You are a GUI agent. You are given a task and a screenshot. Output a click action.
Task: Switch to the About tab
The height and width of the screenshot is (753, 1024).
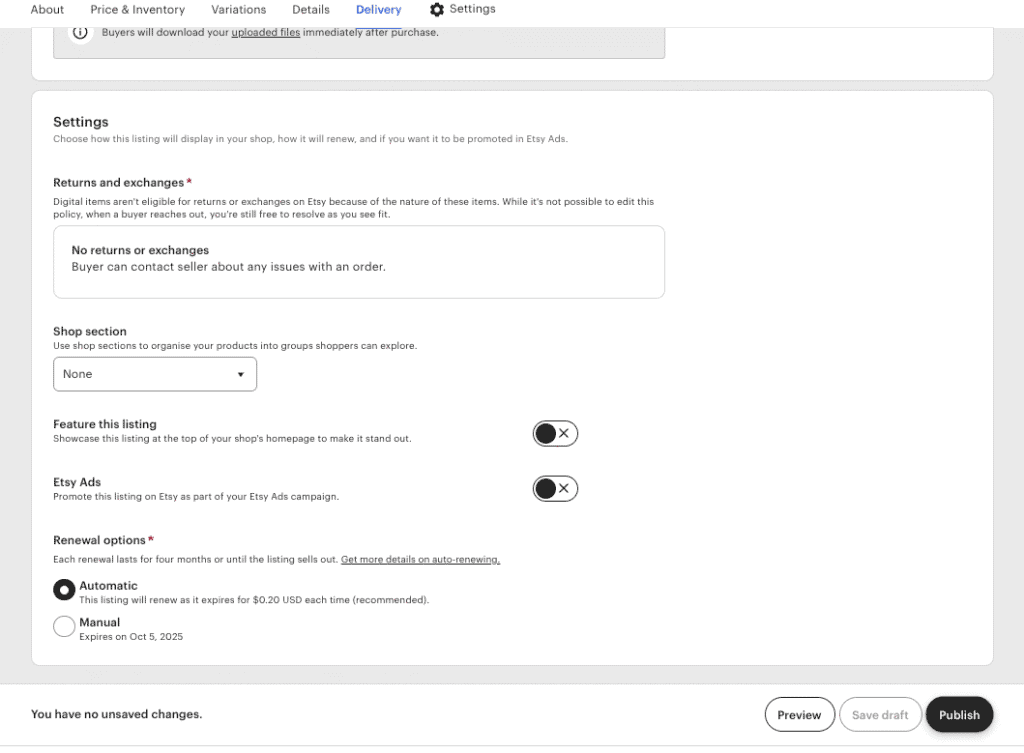click(47, 10)
